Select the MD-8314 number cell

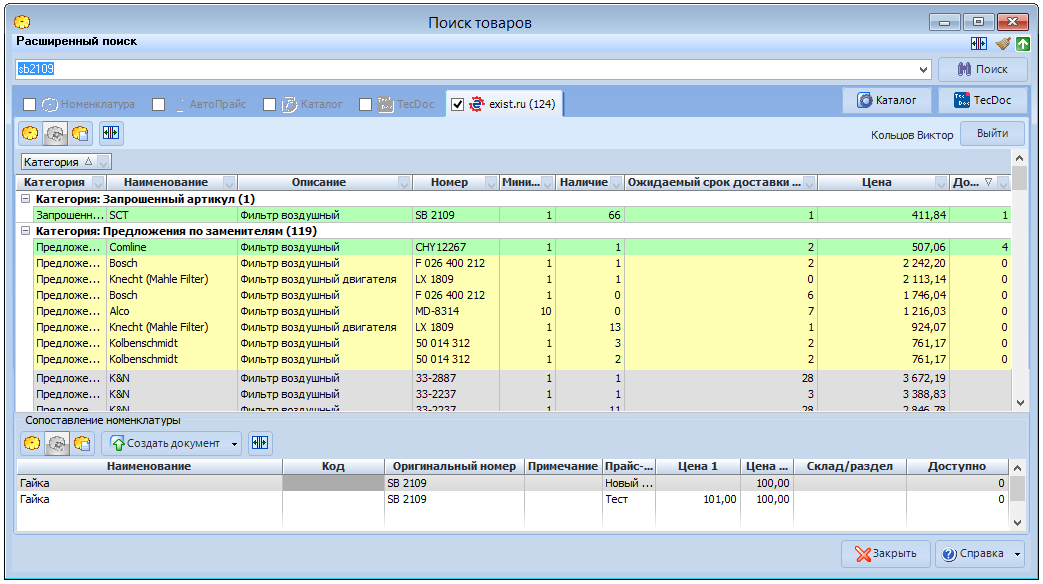pos(456,311)
